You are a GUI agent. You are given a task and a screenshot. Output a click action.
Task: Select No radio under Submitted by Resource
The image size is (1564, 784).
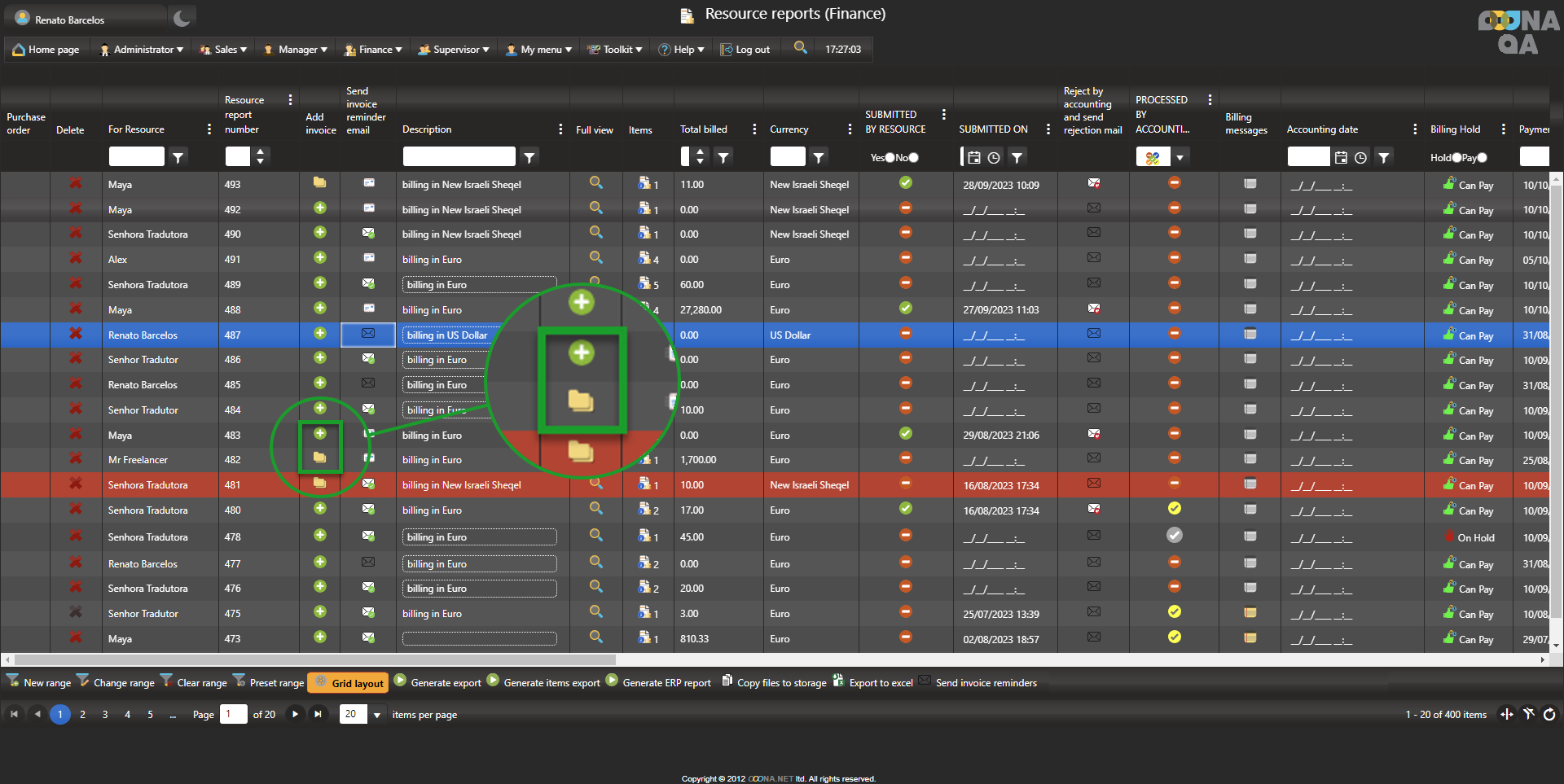[x=913, y=158]
